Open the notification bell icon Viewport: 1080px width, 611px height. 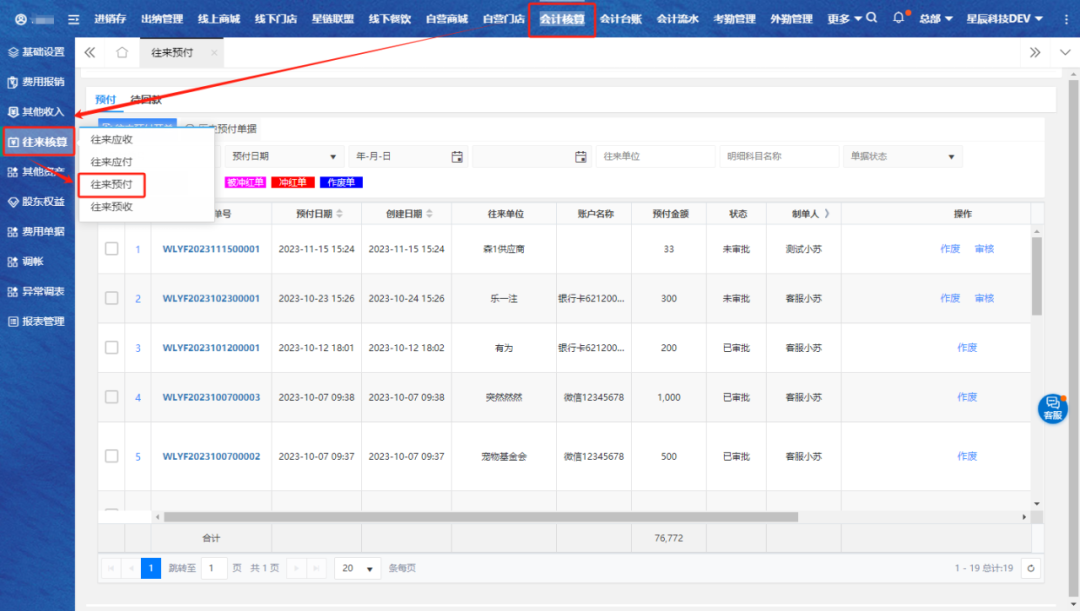898,18
